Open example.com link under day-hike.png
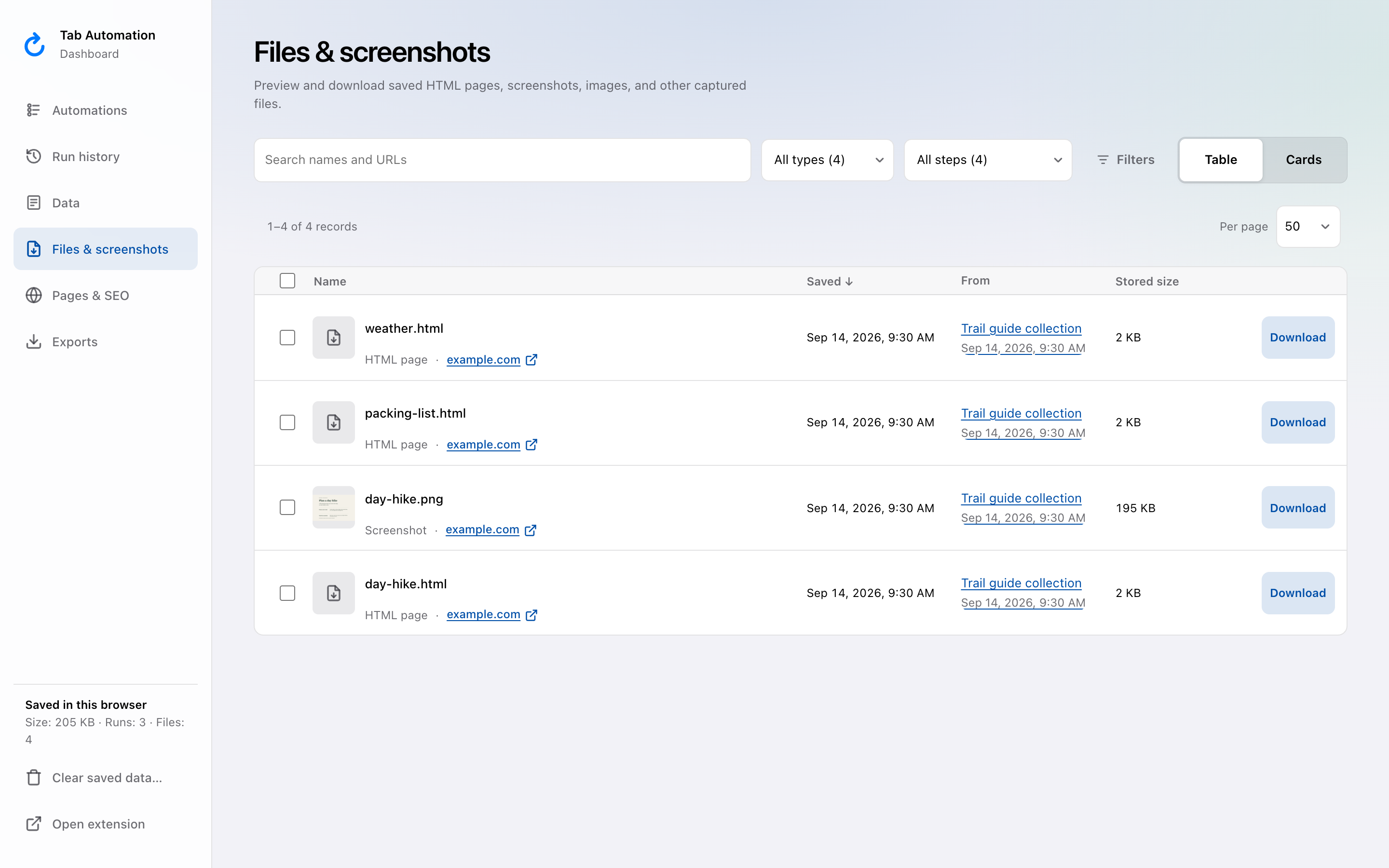Image resolution: width=1389 pixels, height=868 pixels. click(x=482, y=529)
